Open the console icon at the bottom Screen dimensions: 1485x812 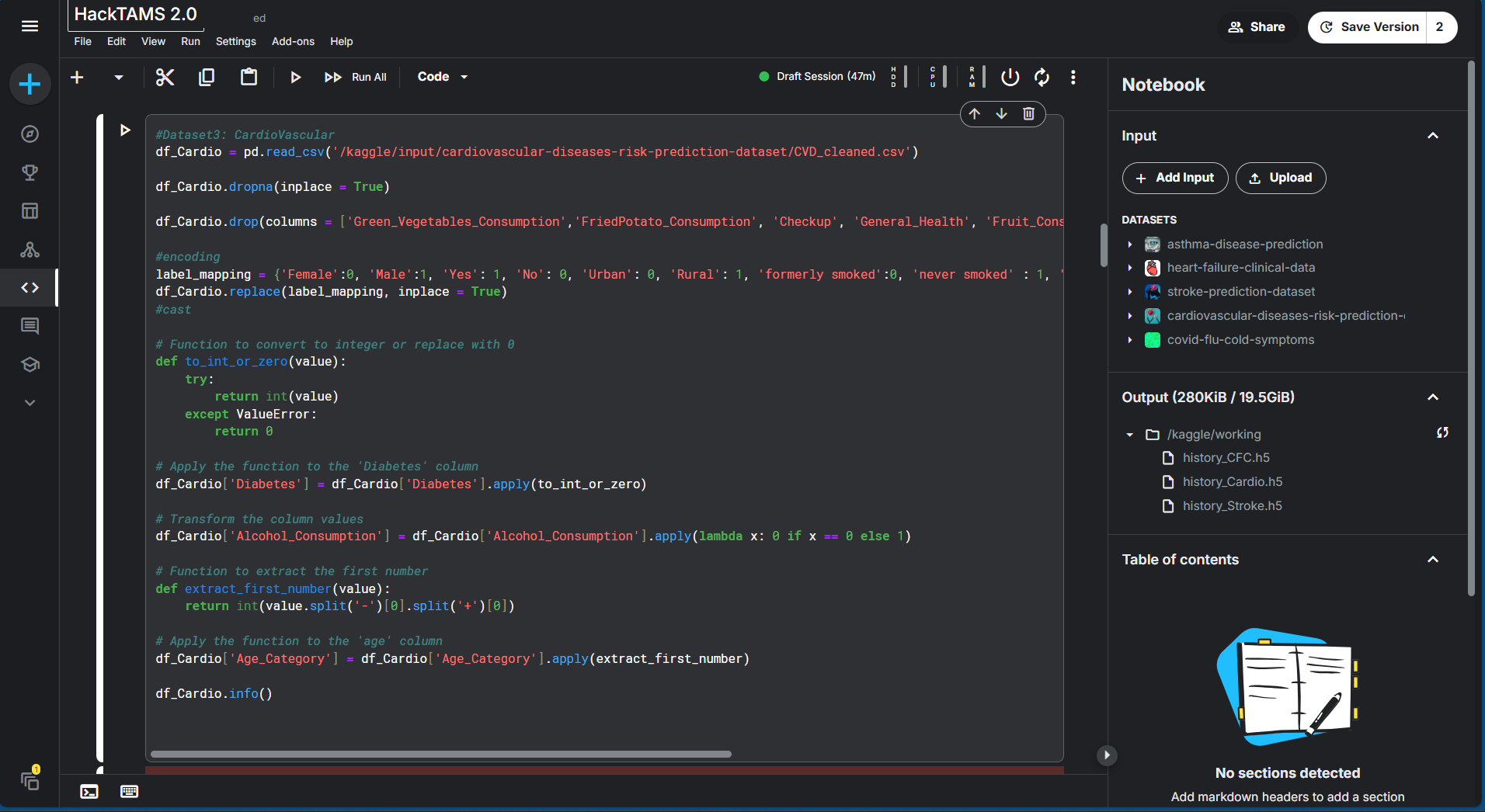tap(89, 791)
